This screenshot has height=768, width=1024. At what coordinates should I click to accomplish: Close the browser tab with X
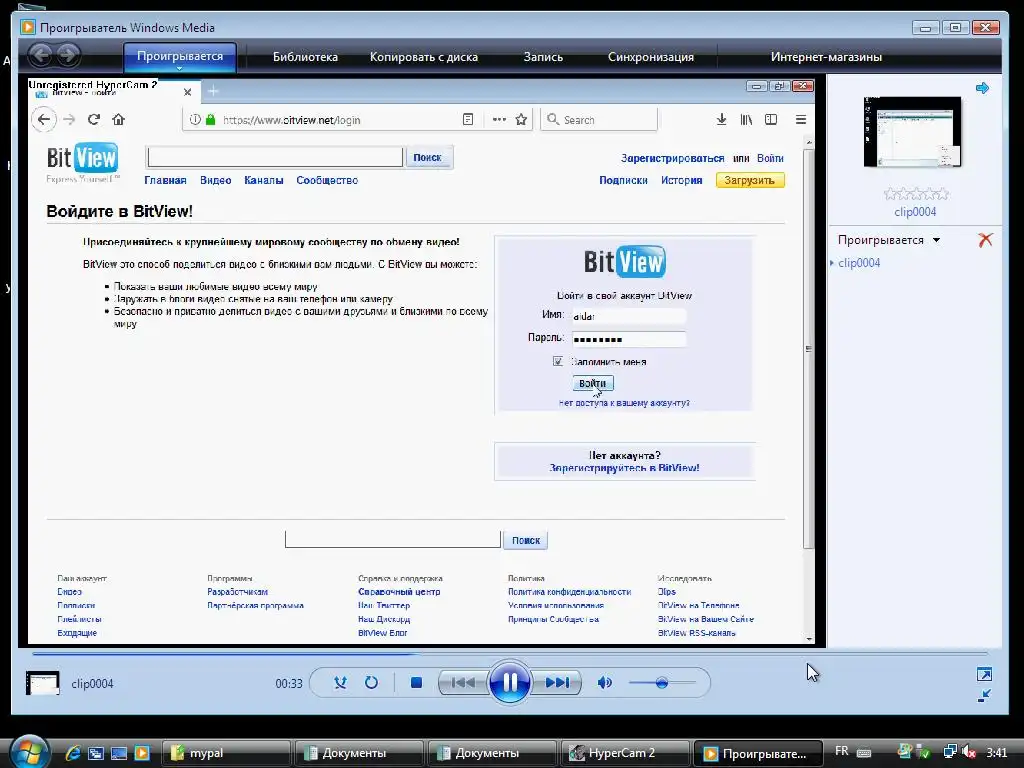coord(187,92)
